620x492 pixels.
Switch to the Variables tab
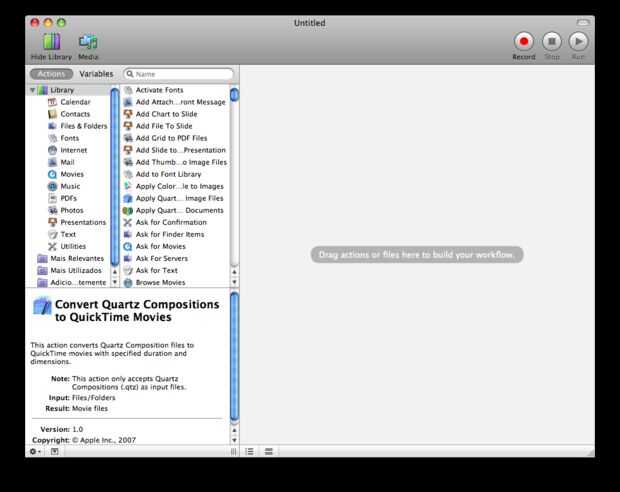pos(96,74)
